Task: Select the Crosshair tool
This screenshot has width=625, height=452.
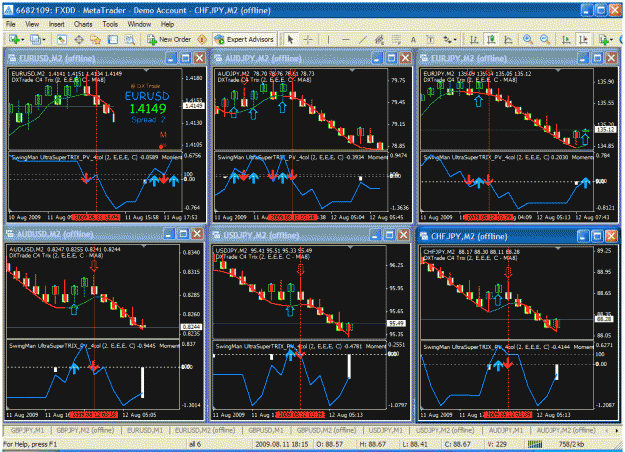Action: click(308, 39)
